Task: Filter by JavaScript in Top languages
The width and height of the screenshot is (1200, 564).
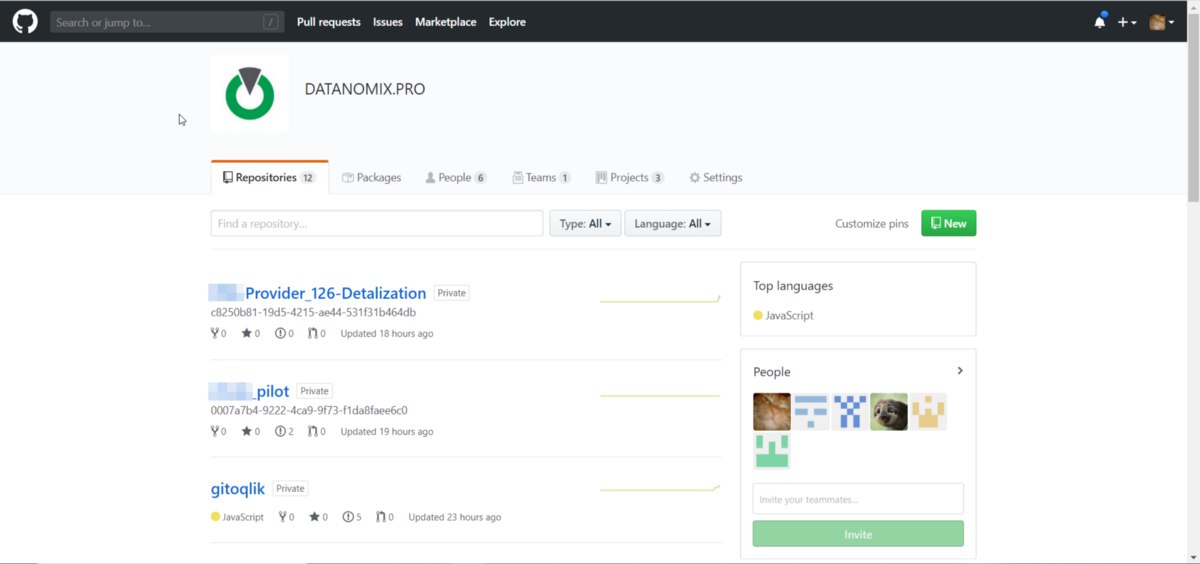Action: click(x=783, y=316)
